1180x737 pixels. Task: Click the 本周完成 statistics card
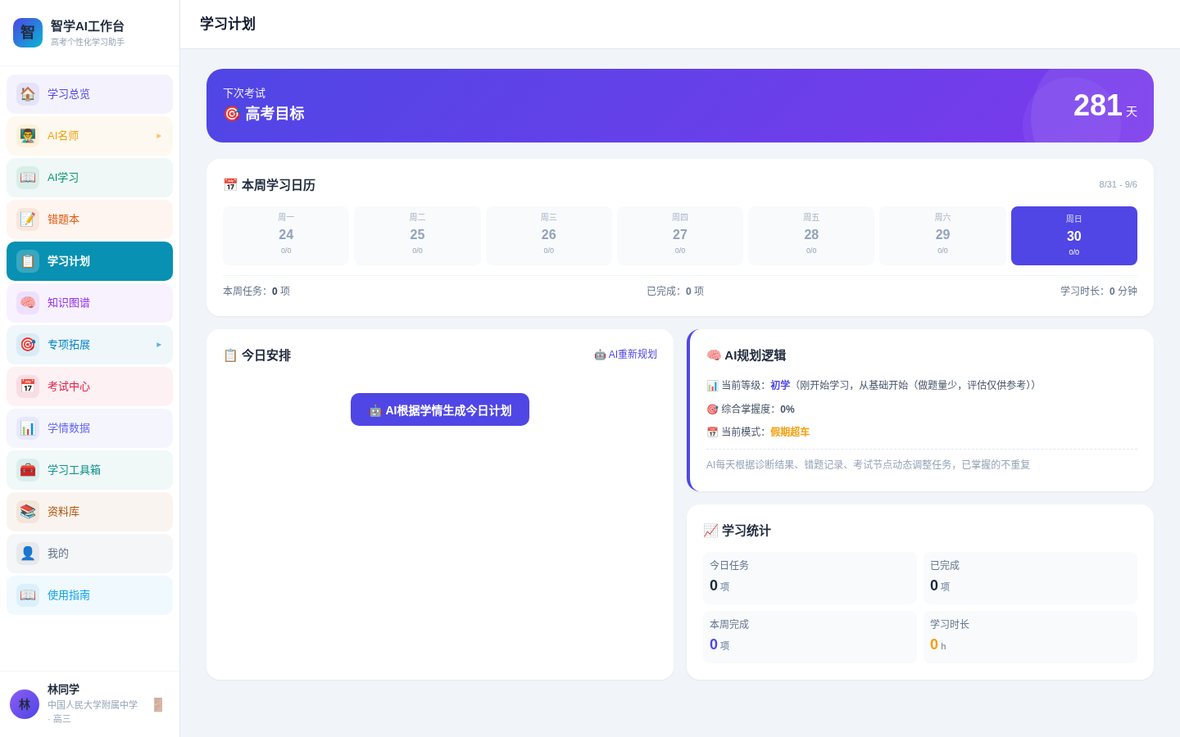tap(809, 636)
